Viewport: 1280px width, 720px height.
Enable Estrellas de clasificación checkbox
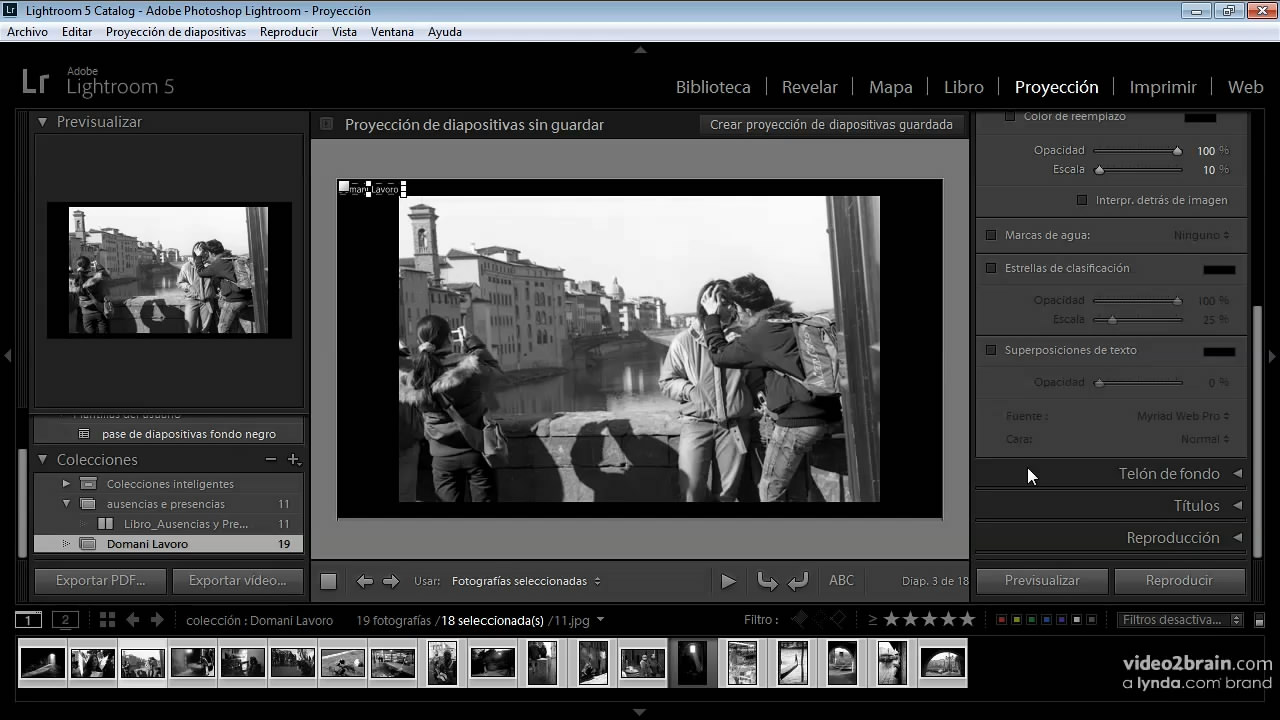(x=991, y=268)
